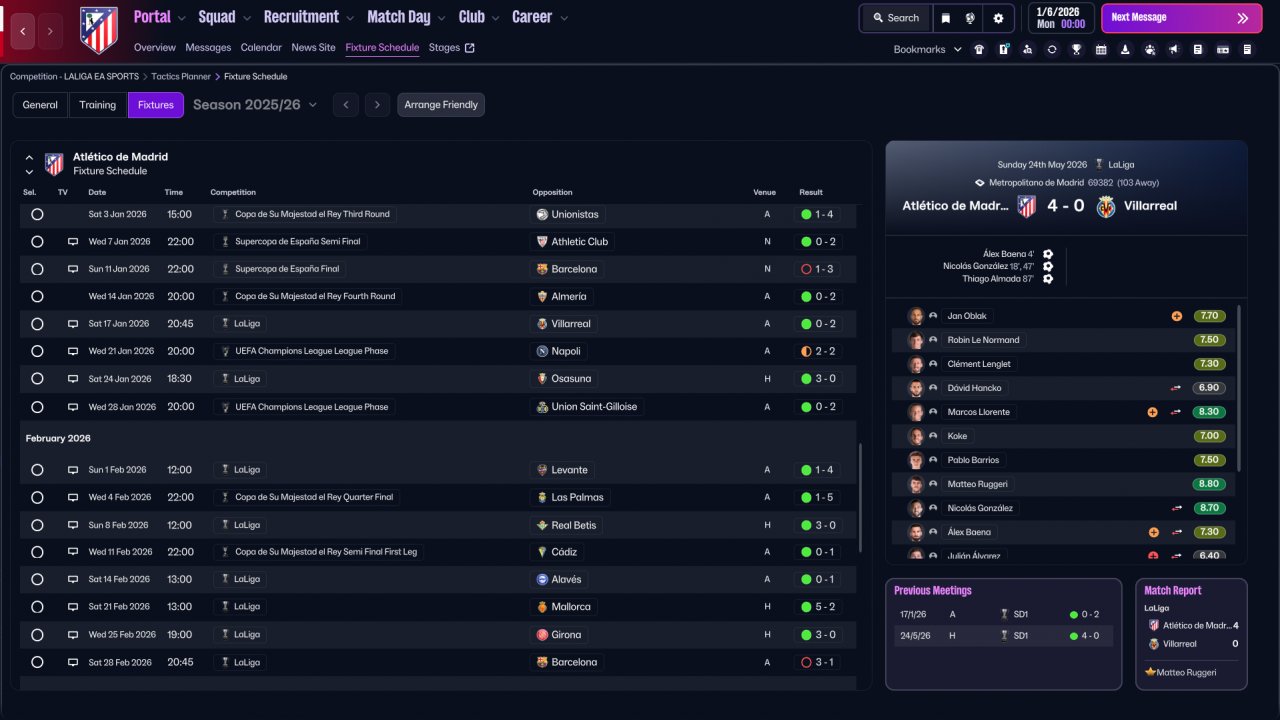
Task: Click the Tactics Planner breadcrumb link
Action: pyautogui.click(x=181, y=77)
